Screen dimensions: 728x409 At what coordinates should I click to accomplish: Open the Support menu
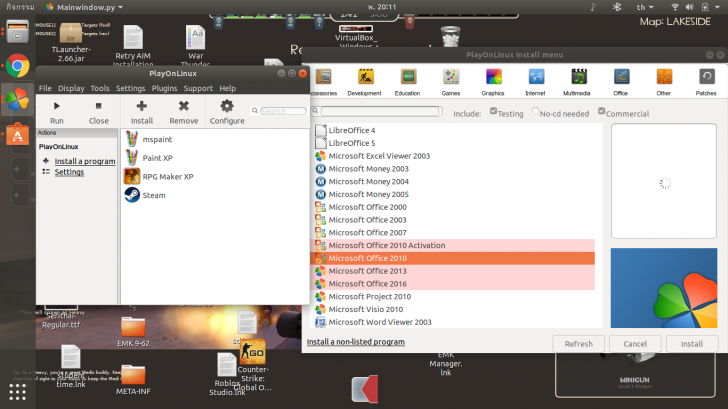point(198,88)
